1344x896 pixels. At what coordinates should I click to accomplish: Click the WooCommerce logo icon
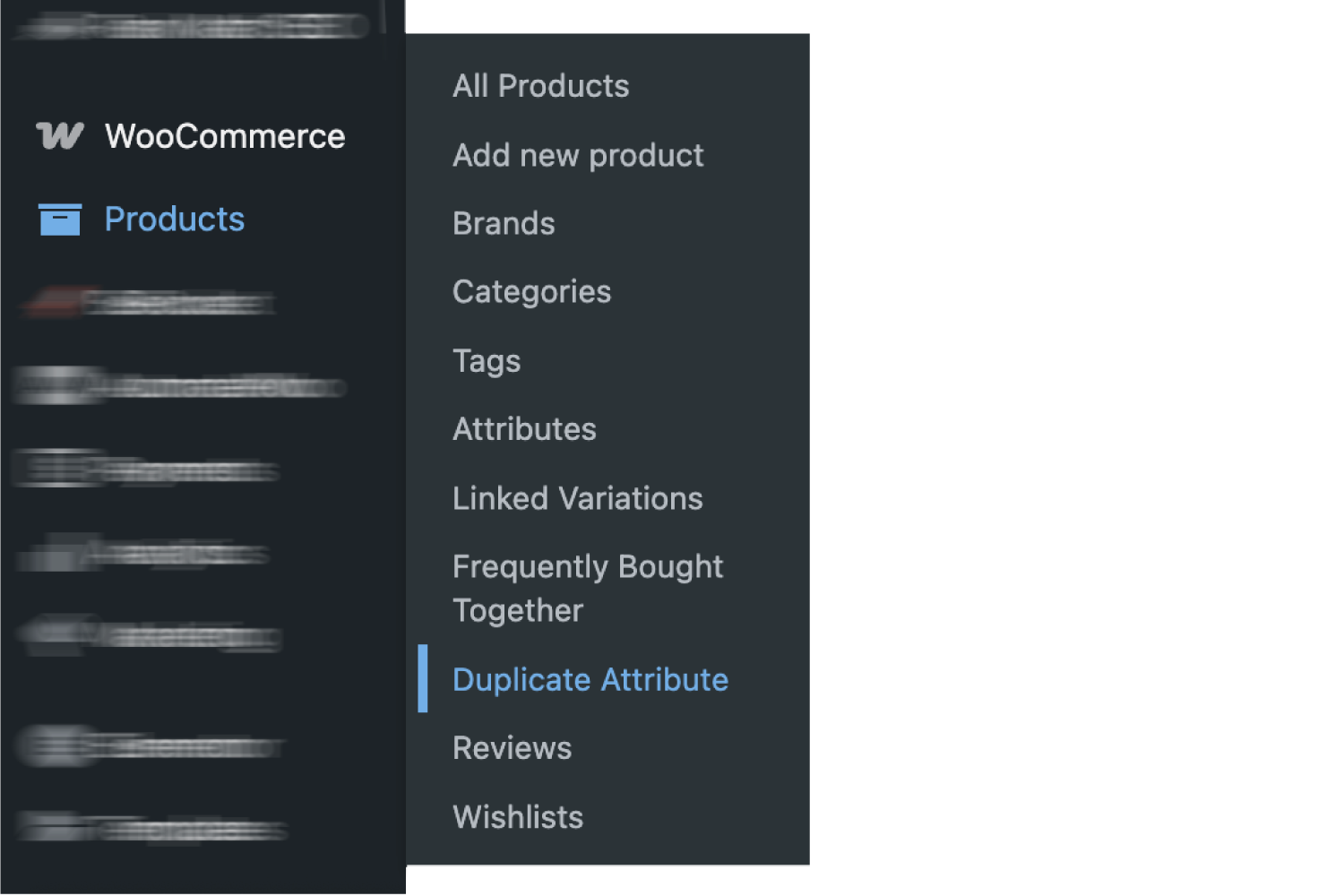coord(60,136)
